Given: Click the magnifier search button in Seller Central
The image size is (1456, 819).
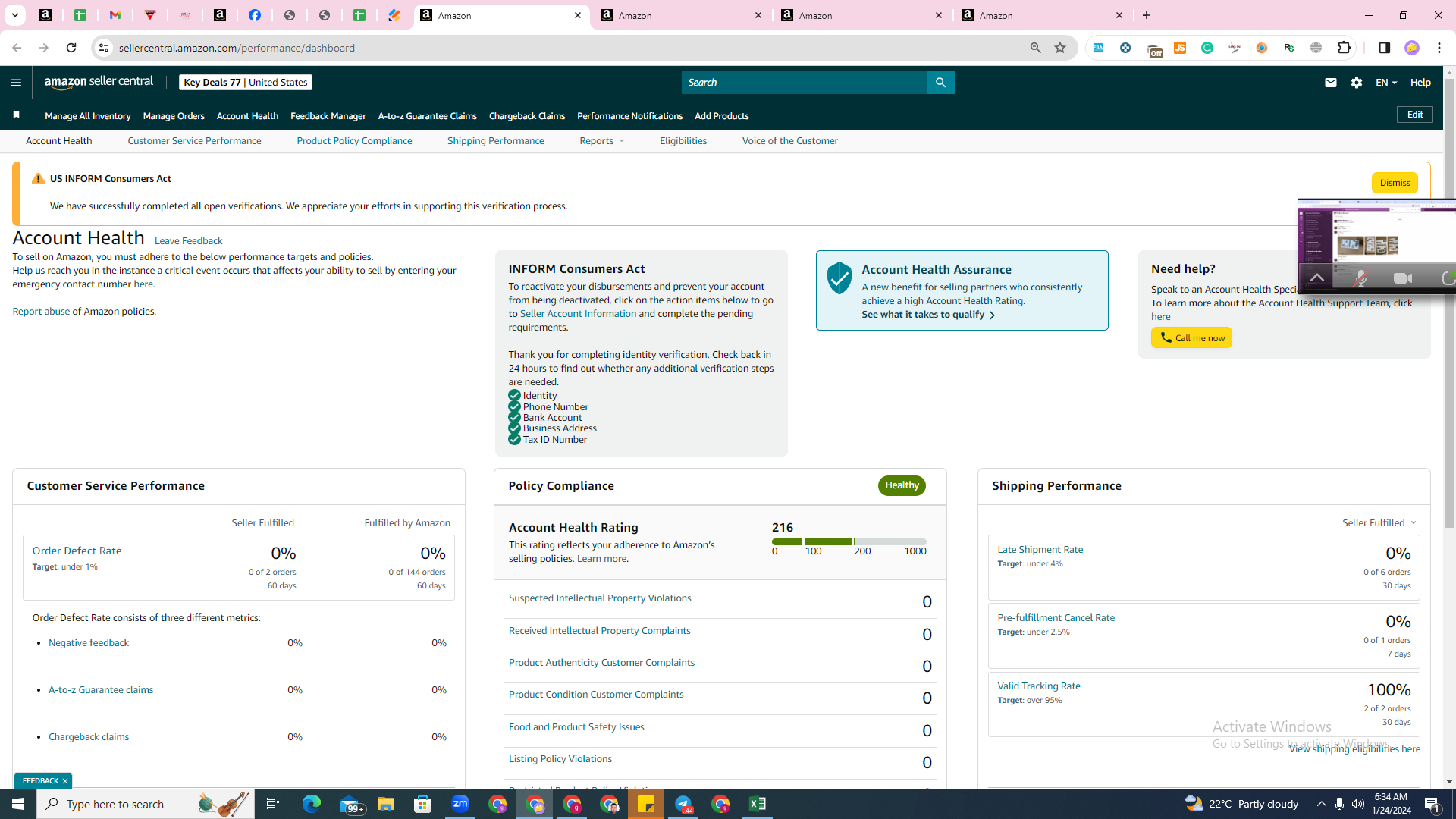Looking at the screenshot, I should click(x=940, y=83).
